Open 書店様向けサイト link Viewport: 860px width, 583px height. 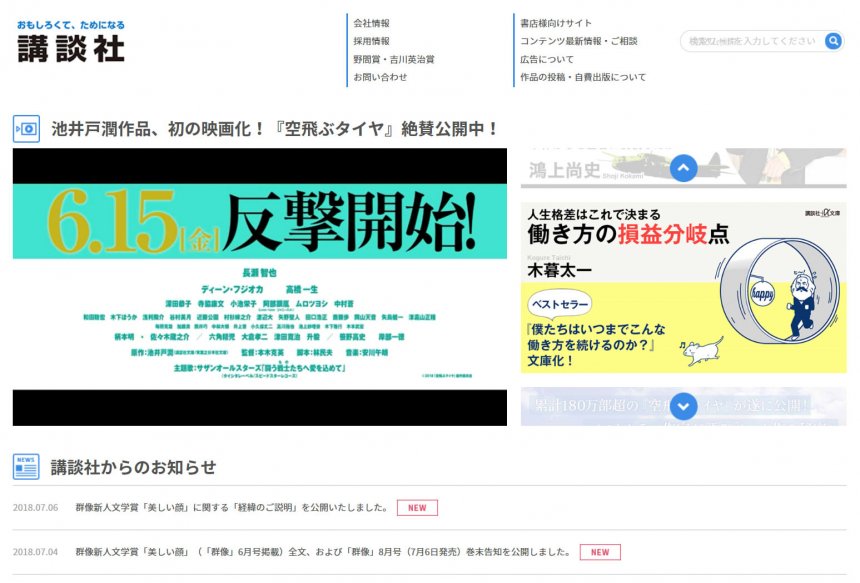pos(555,23)
